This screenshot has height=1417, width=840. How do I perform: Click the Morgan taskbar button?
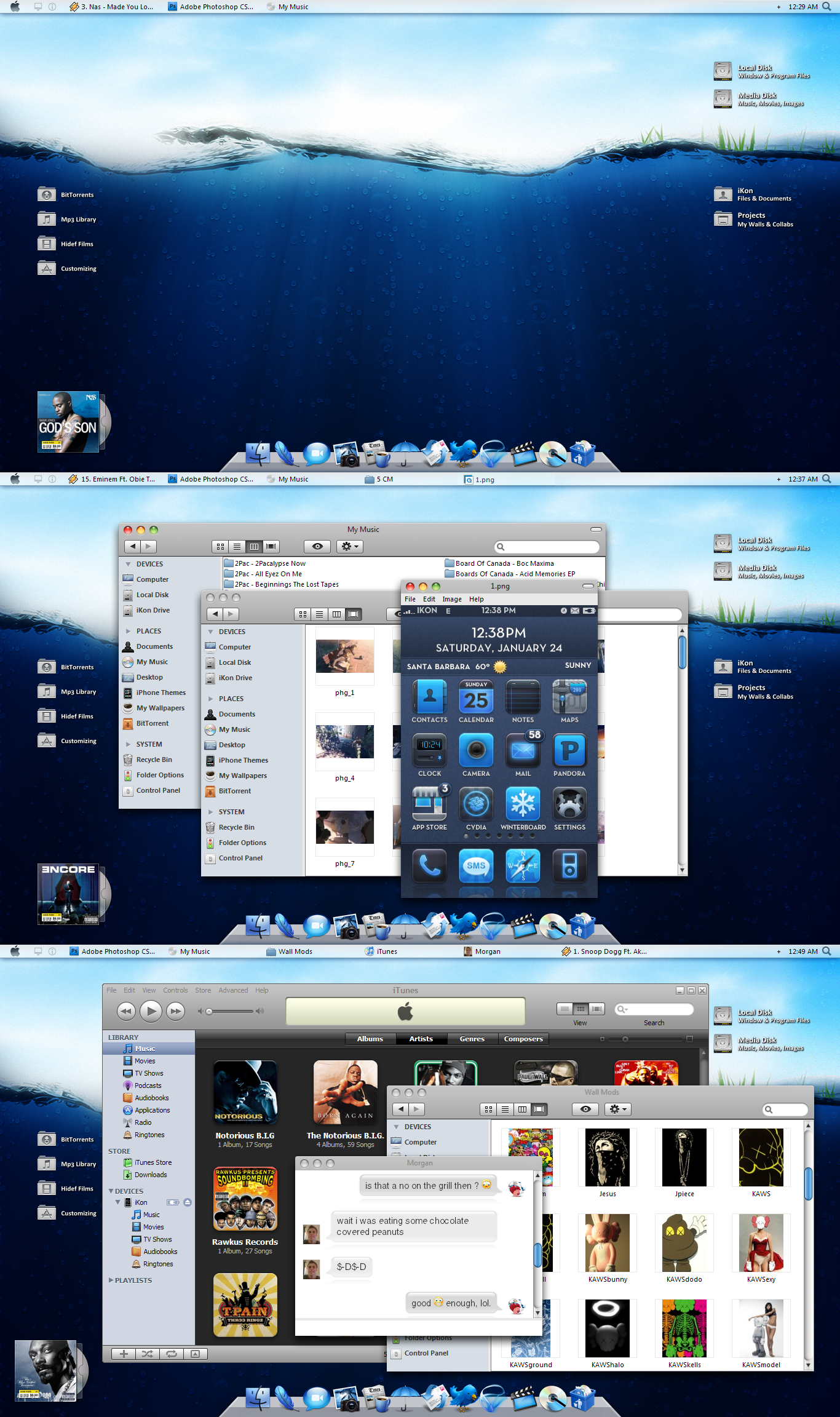(482, 951)
